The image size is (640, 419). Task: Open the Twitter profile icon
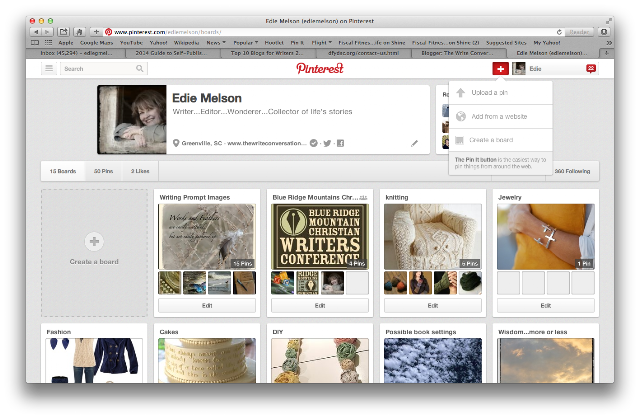[x=327, y=143]
